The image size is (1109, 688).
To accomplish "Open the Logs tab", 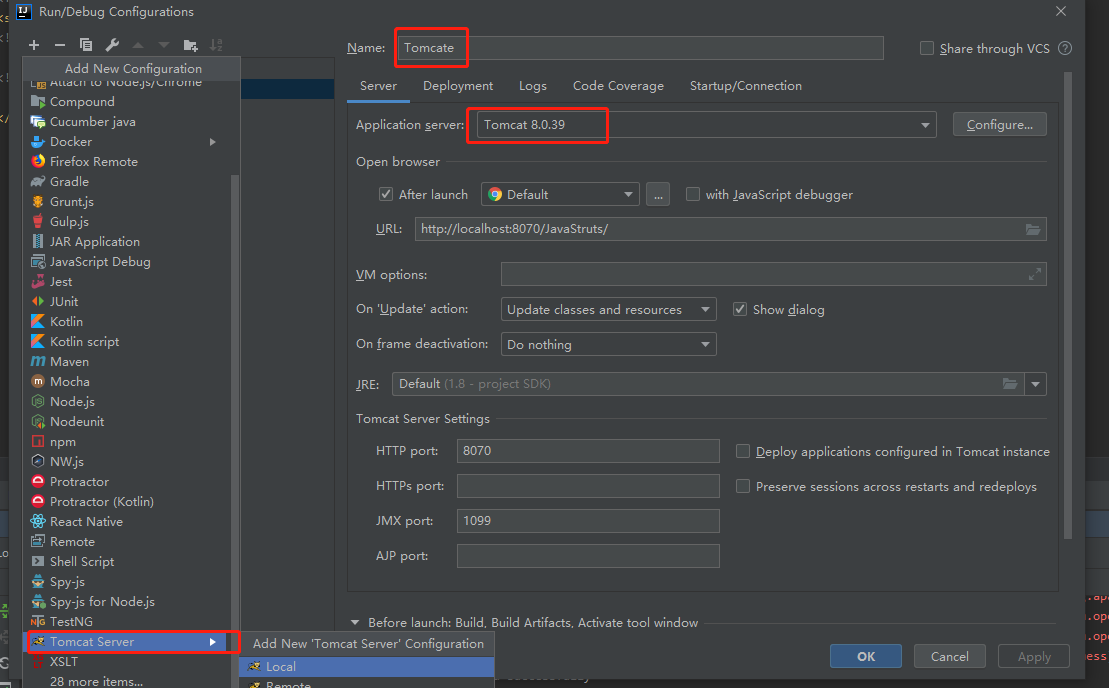I will click(533, 86).
